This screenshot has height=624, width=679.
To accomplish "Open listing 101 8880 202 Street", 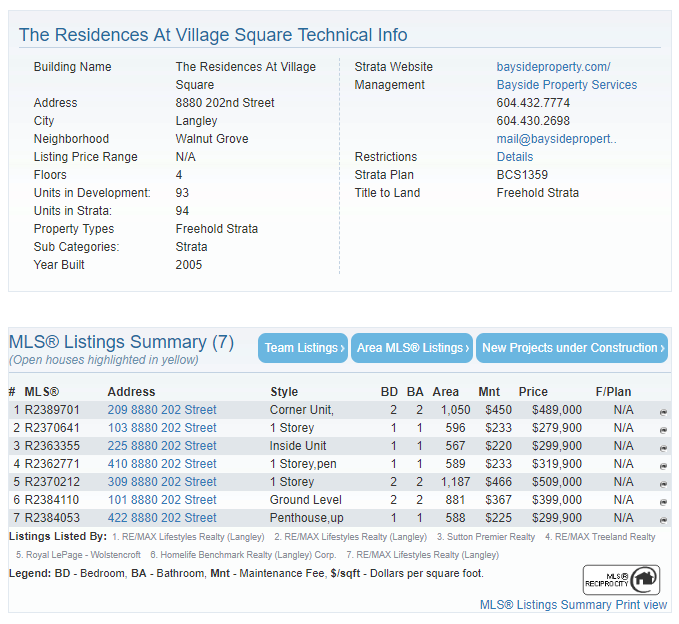I will pyautogui.click(x=162, y=500).
